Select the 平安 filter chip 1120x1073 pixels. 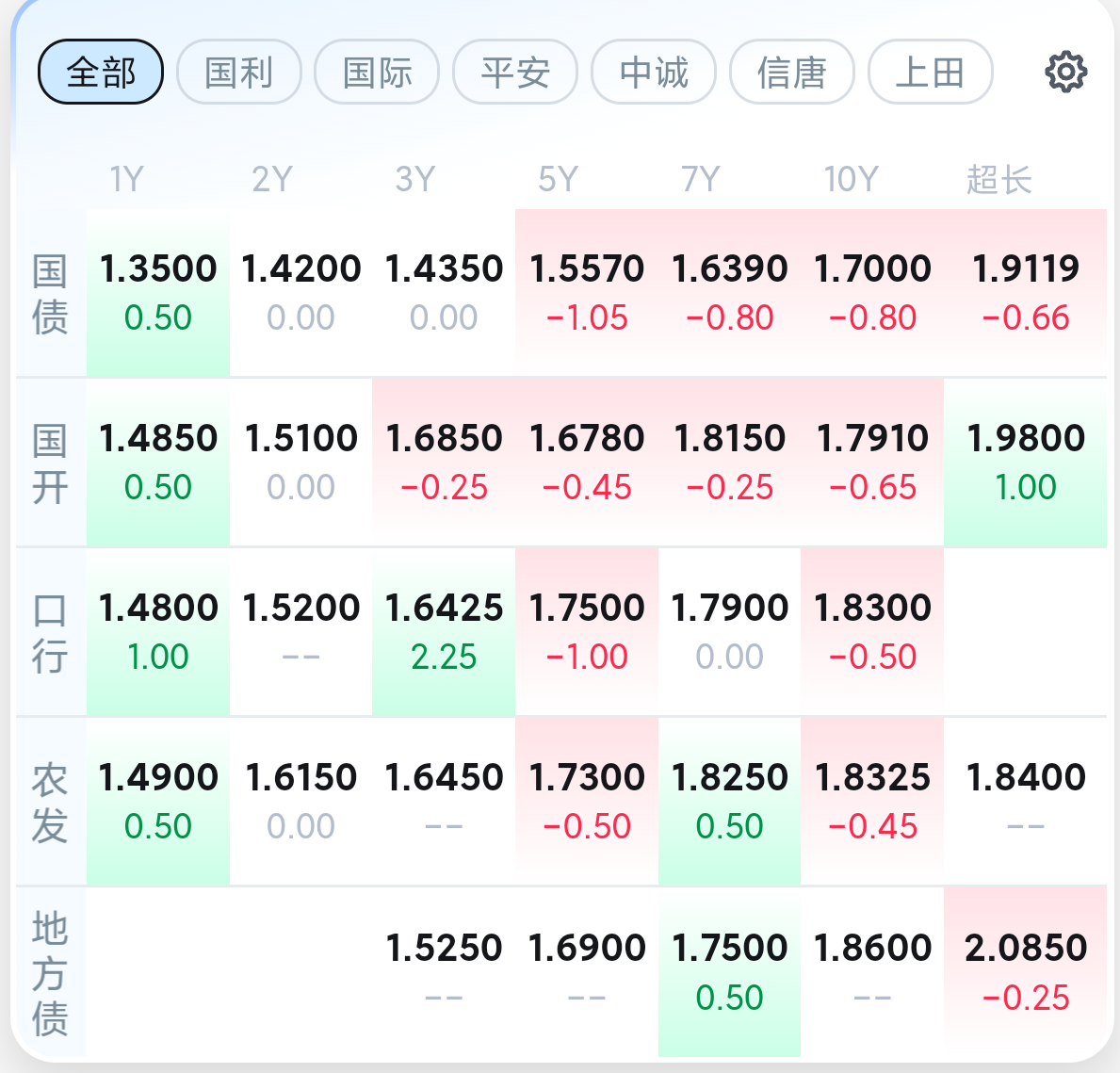click(515, 72)
